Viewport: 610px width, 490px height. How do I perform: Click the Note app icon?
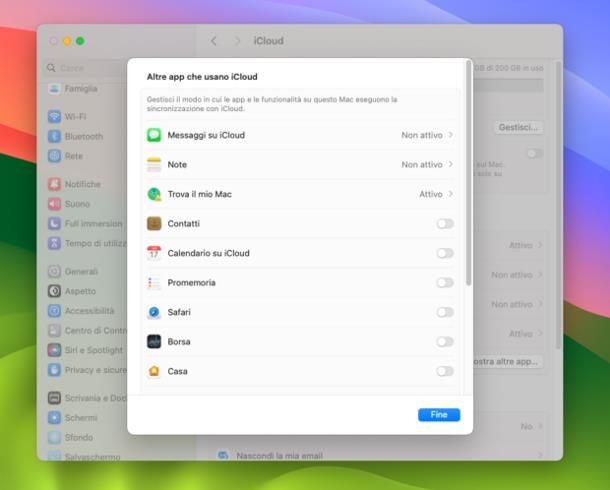tap(154, 164)
